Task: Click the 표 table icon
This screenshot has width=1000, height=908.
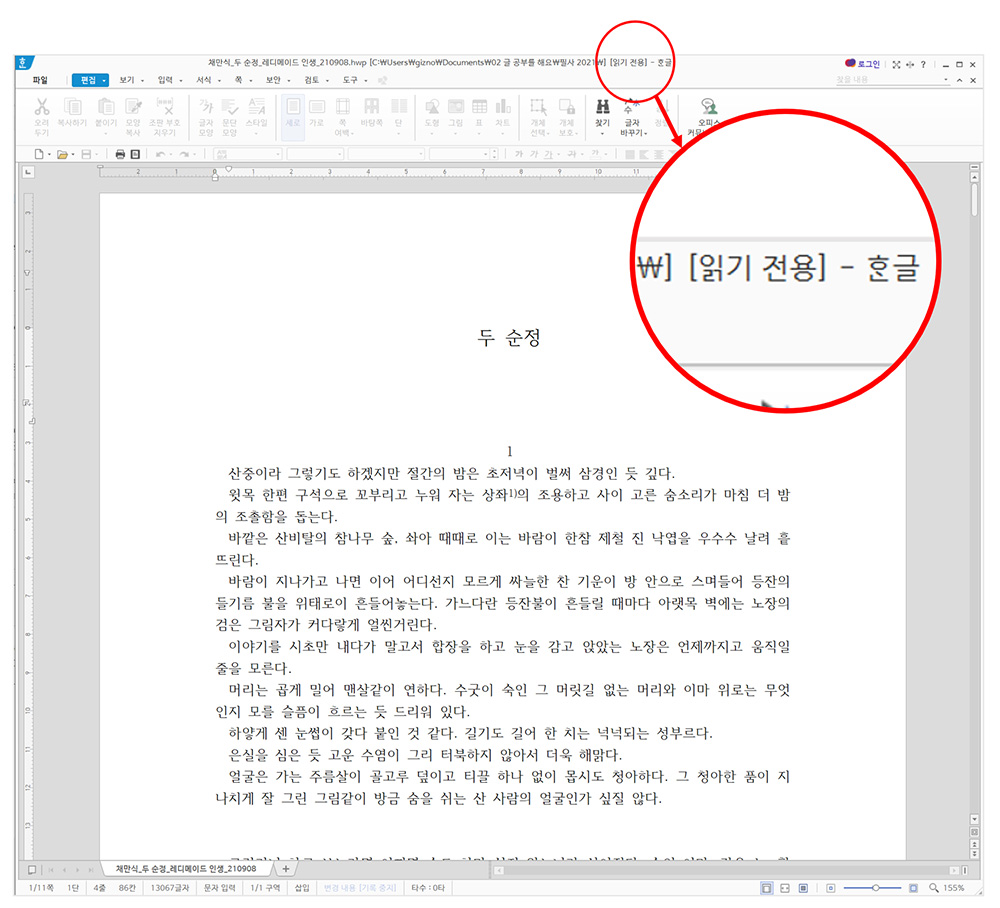Action: [480, 106]
